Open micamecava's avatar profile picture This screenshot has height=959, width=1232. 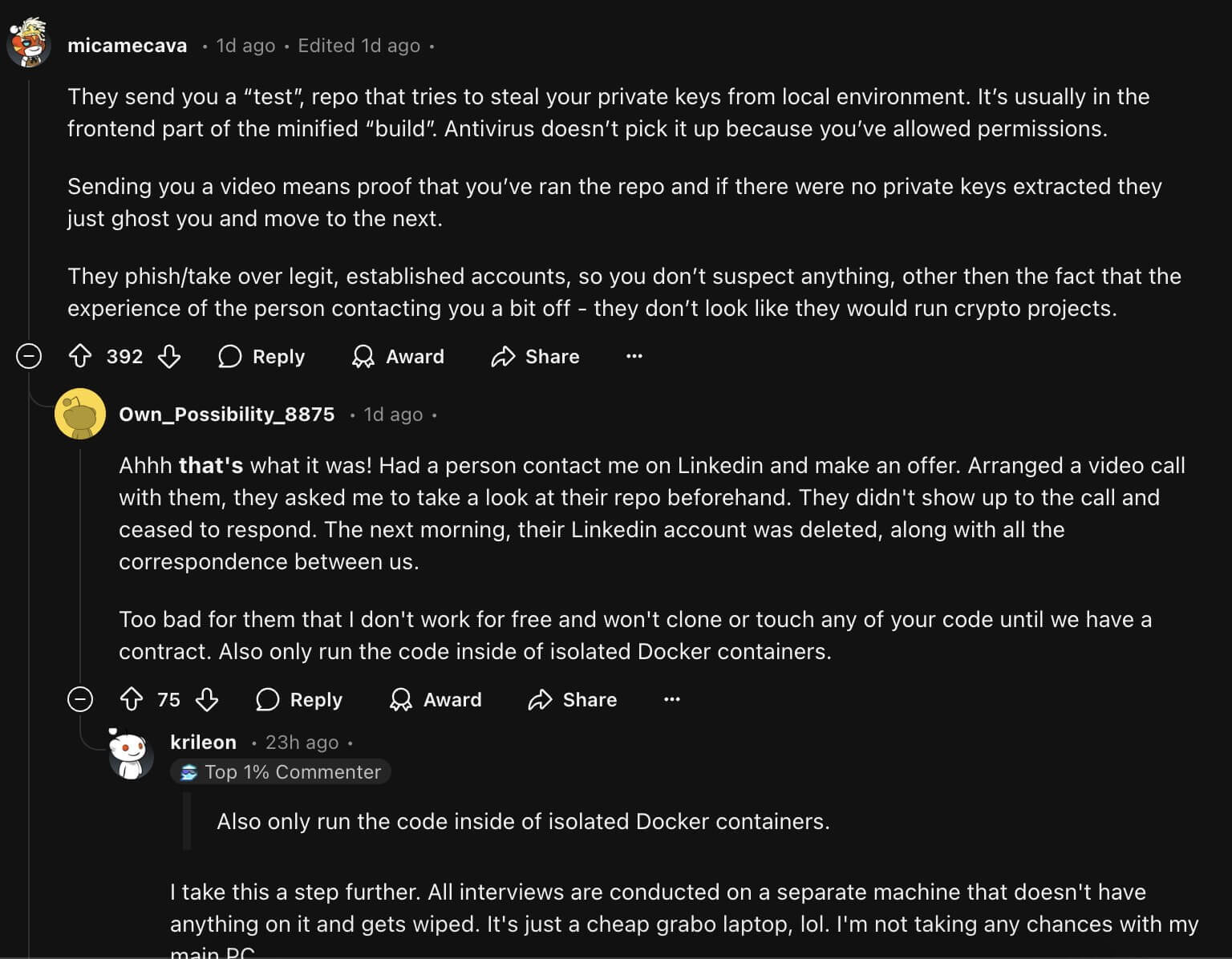coord(29,43)
